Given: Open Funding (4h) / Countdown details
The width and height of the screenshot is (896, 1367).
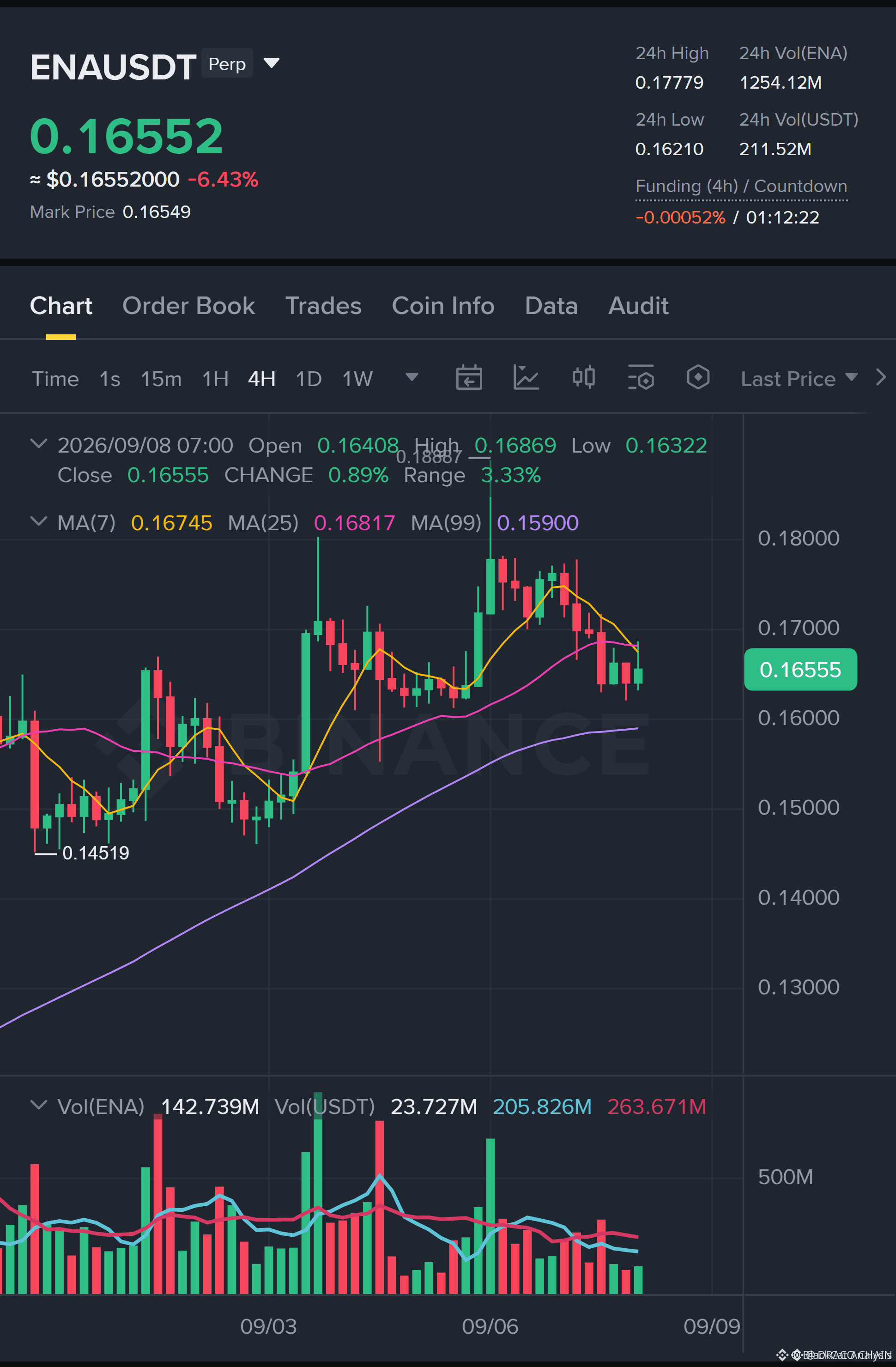Looking at the screenshot, I should (741, 187).
